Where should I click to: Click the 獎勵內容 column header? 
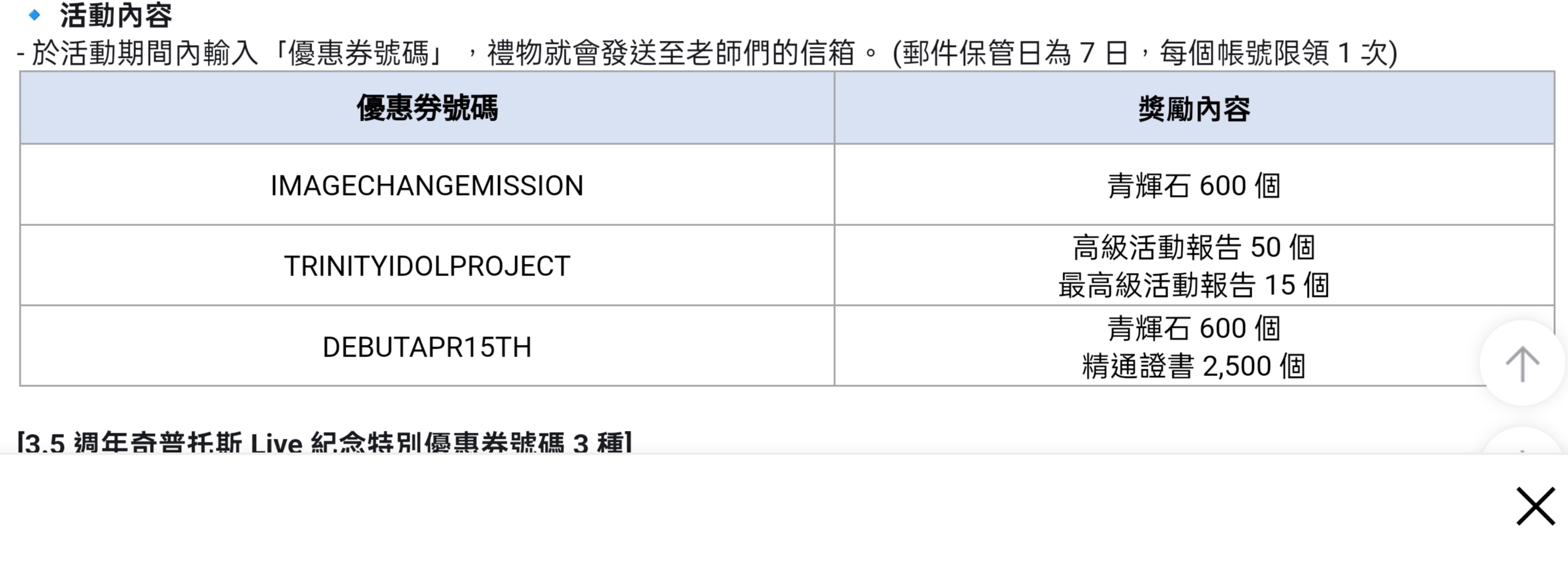1194,109
